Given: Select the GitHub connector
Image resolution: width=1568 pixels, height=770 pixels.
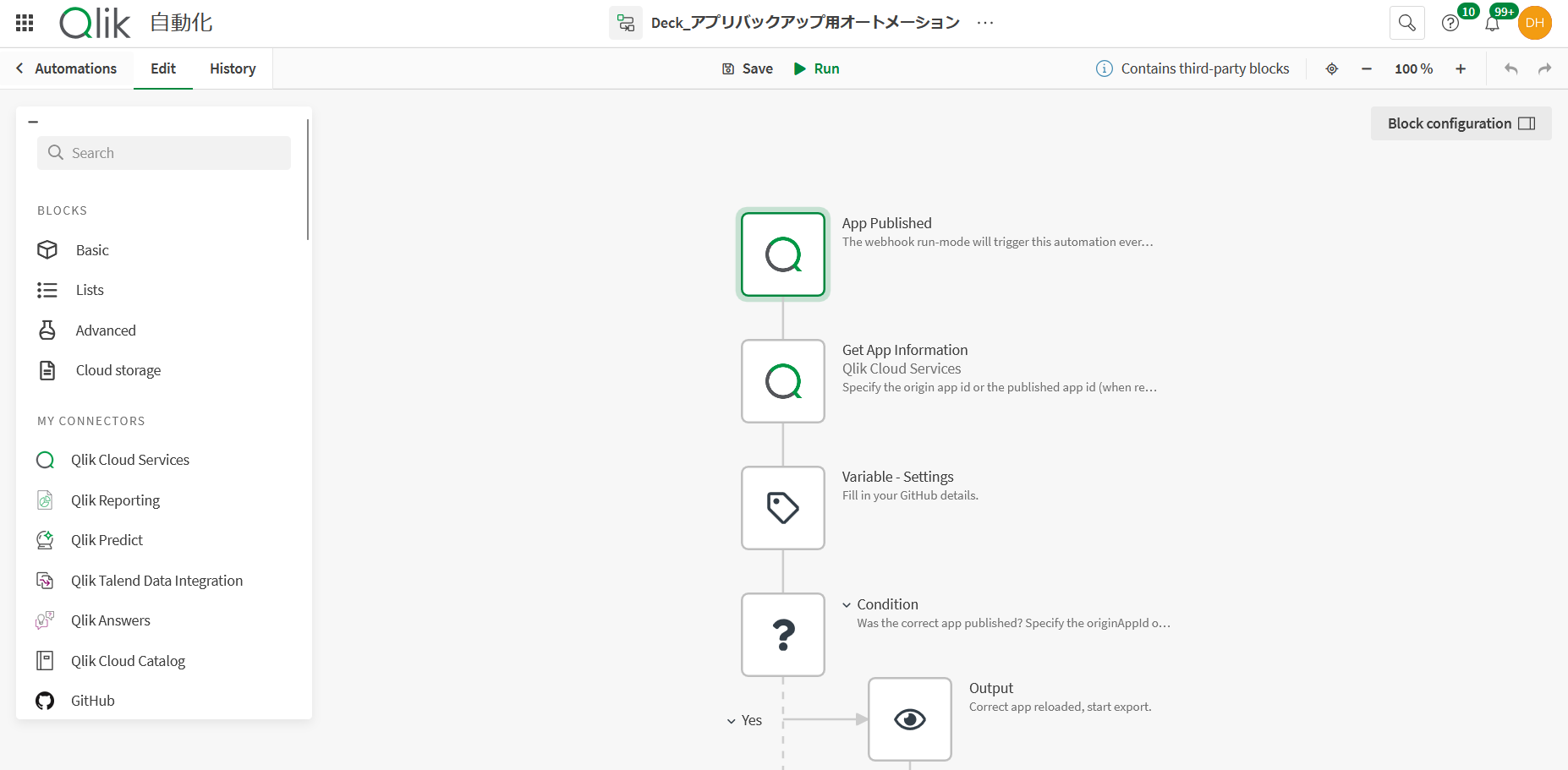Looking at the screenshot, I should click(x=92, y=700).
